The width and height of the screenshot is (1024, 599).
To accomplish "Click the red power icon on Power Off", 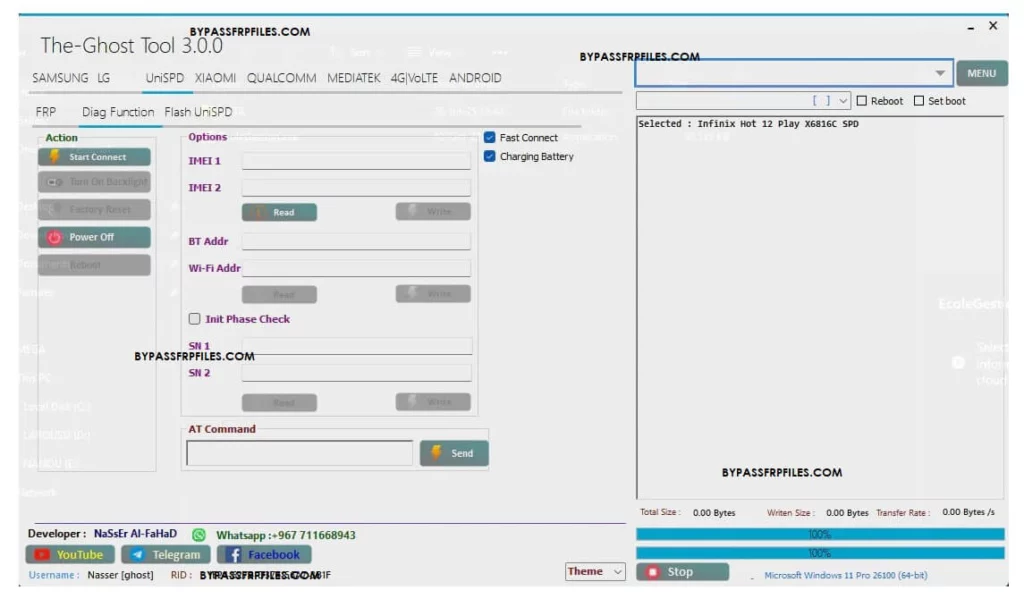I will pyautogui.click(x=54, y=237).
